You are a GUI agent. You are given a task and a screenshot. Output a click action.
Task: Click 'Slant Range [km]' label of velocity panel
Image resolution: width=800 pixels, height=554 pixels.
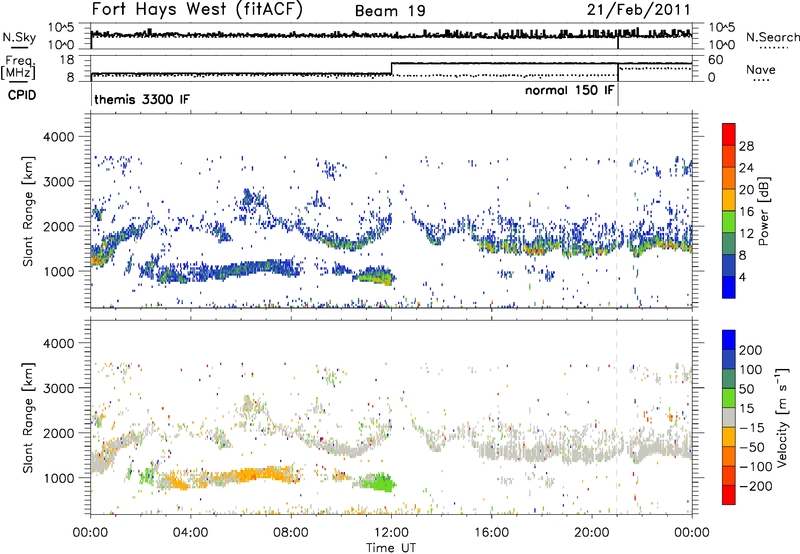pyautogui.click(x=28, y=417)
